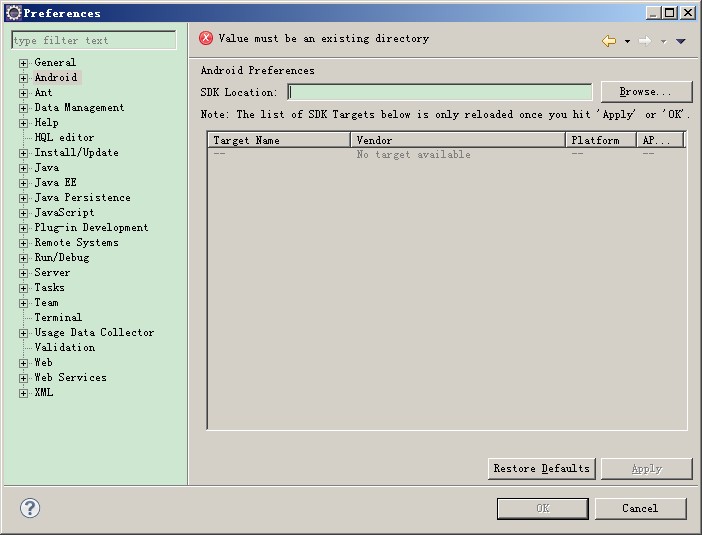The width and height of the screenshot is (702, 535).
Task: Select the Terminal preferences item
Action: [x=58, y=317]
